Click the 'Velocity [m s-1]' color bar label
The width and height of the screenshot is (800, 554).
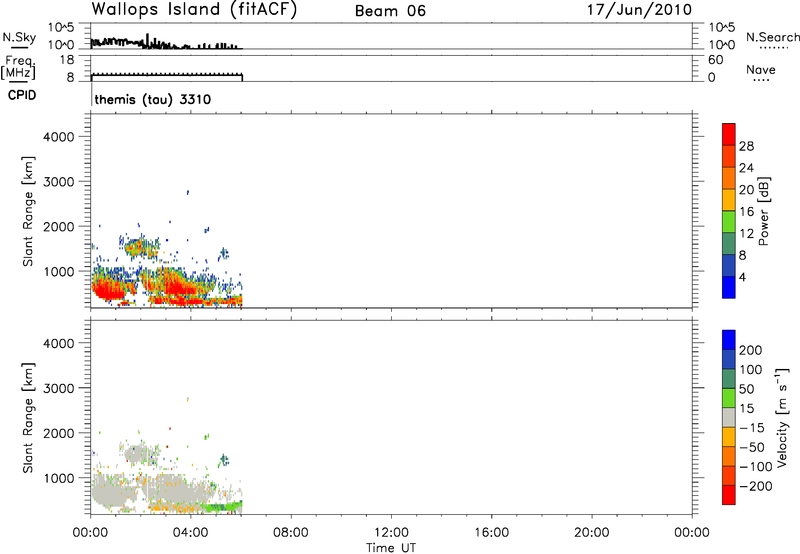point(782,417)
